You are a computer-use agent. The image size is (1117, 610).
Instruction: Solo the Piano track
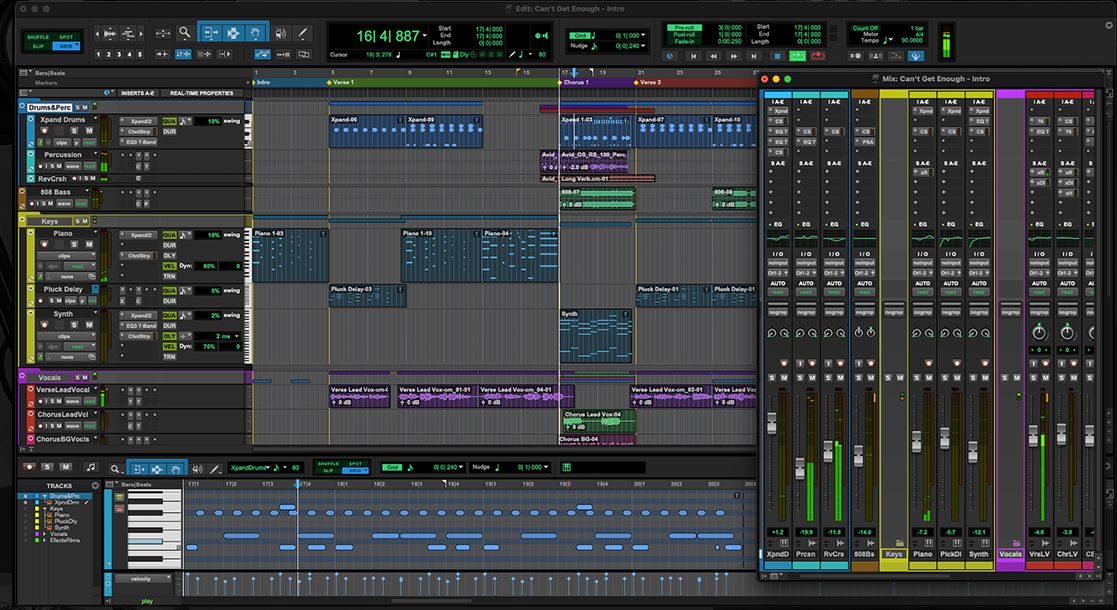click(x=75, y=245)
